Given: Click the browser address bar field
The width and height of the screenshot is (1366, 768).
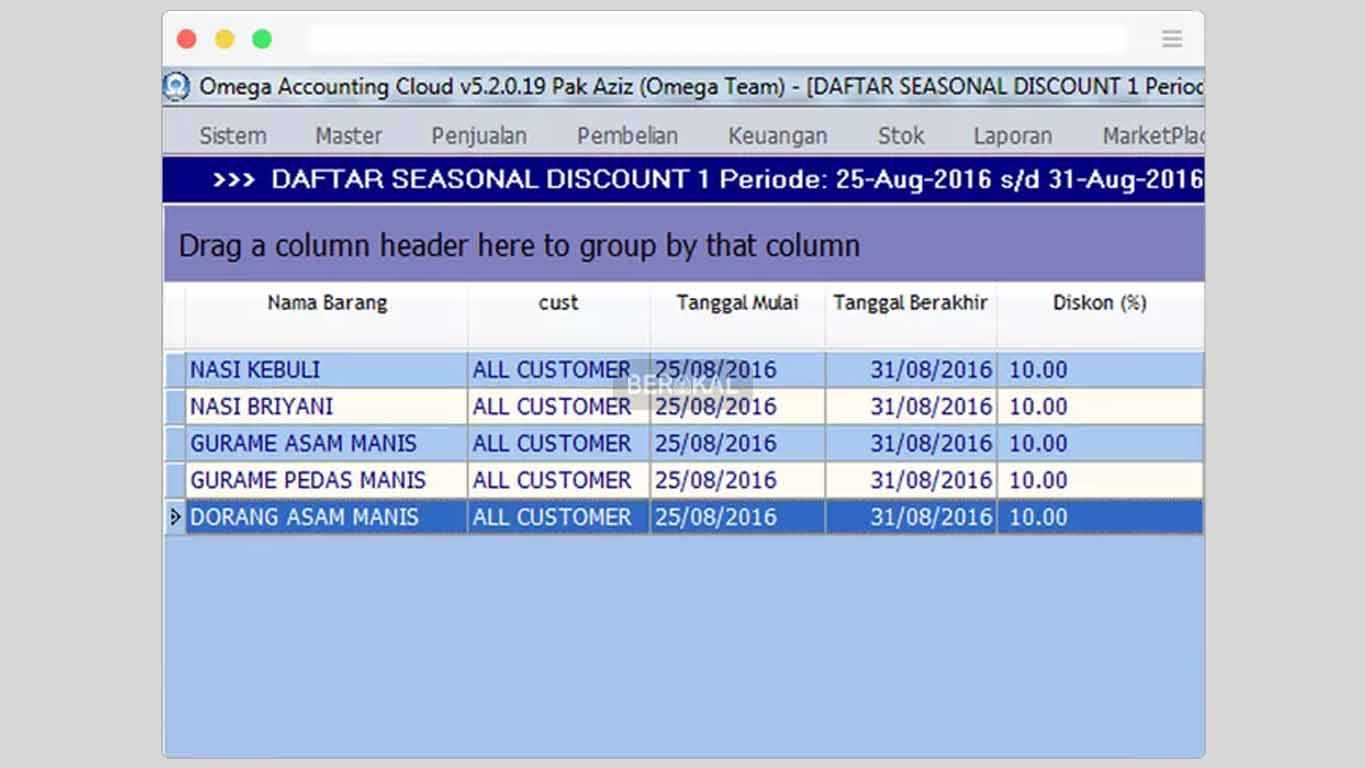Looking at the screenshot, I should click(716, 38).
